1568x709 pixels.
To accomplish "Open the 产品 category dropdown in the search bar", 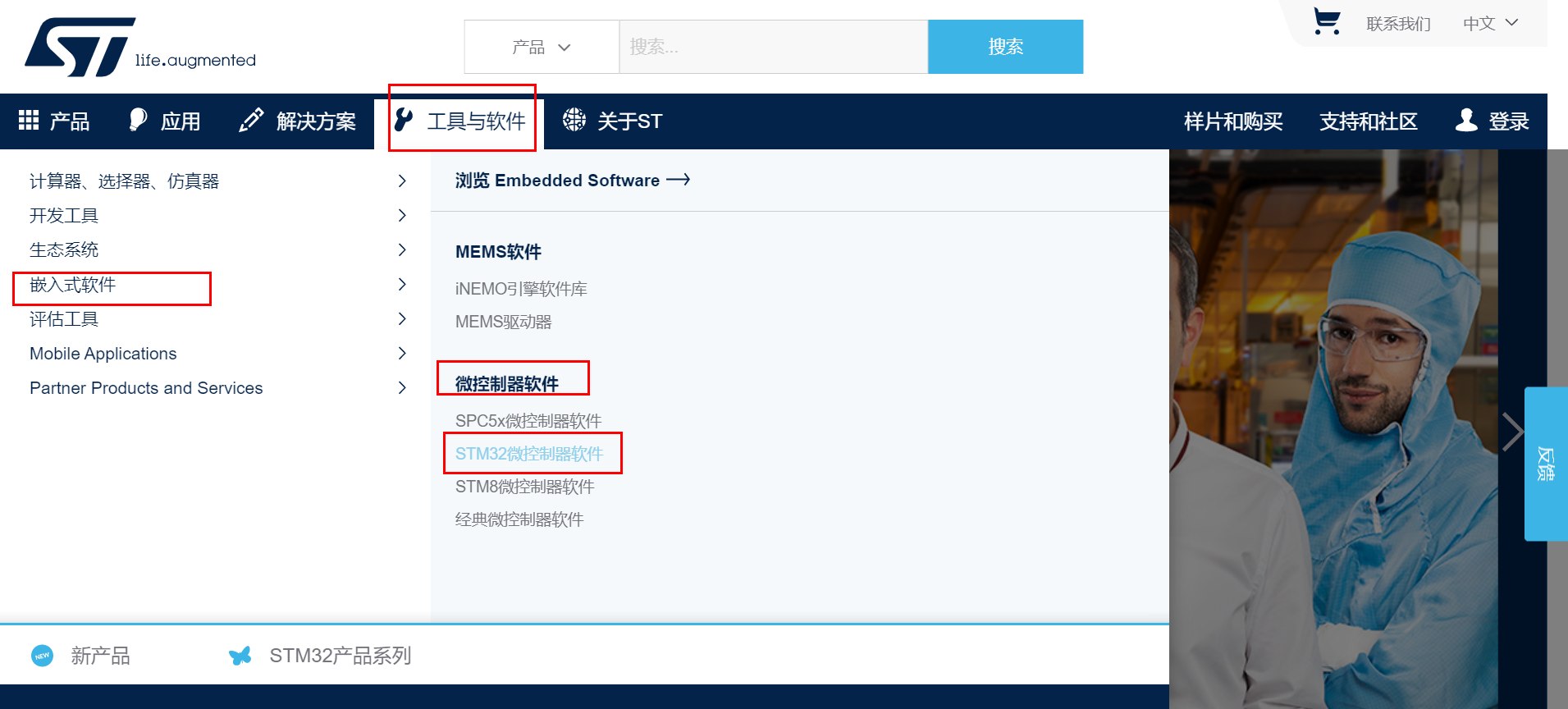I will [542, 47].
